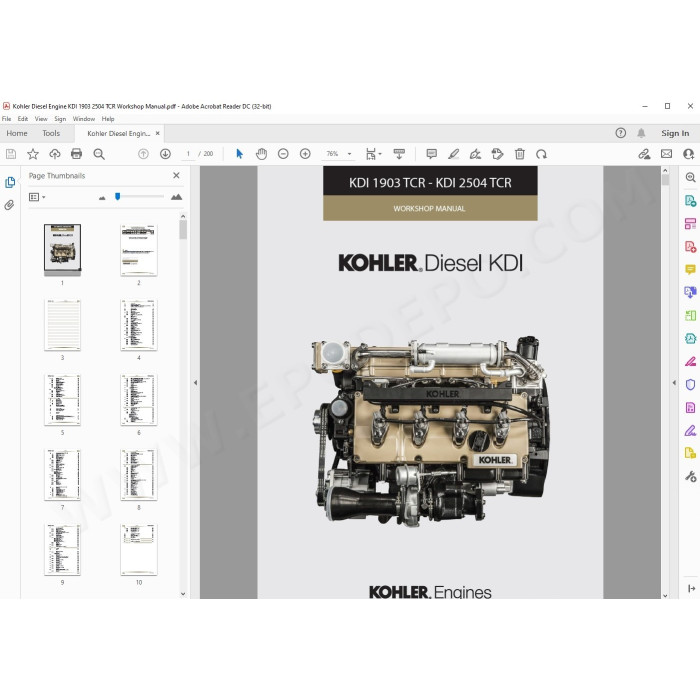Screen dimensions: 700x700
Task: Select page 4 thumbnail
Action: pyautogui.click(x=139, y=325)
